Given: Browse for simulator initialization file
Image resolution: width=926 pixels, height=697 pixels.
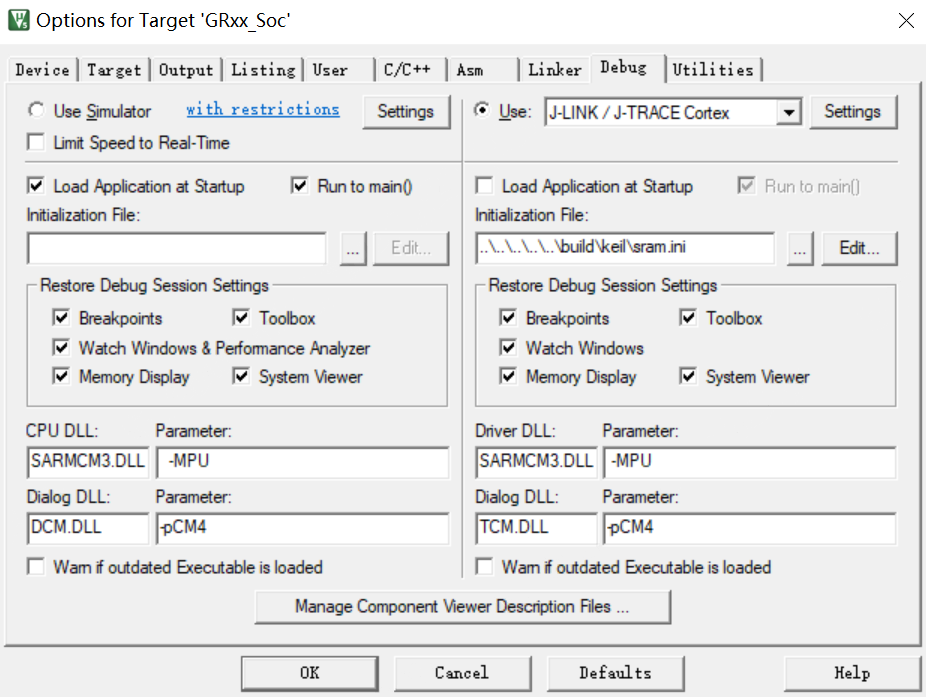Looking at the screenshot, I should point(353,249).
